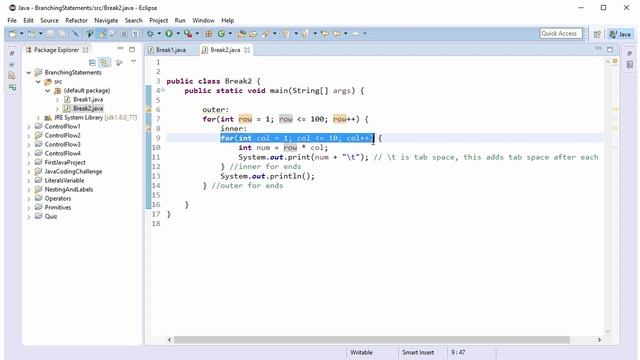Click the New file toolbar icon
The width and height of the screenshot is (640, 360).
click(x=13, y=34)
